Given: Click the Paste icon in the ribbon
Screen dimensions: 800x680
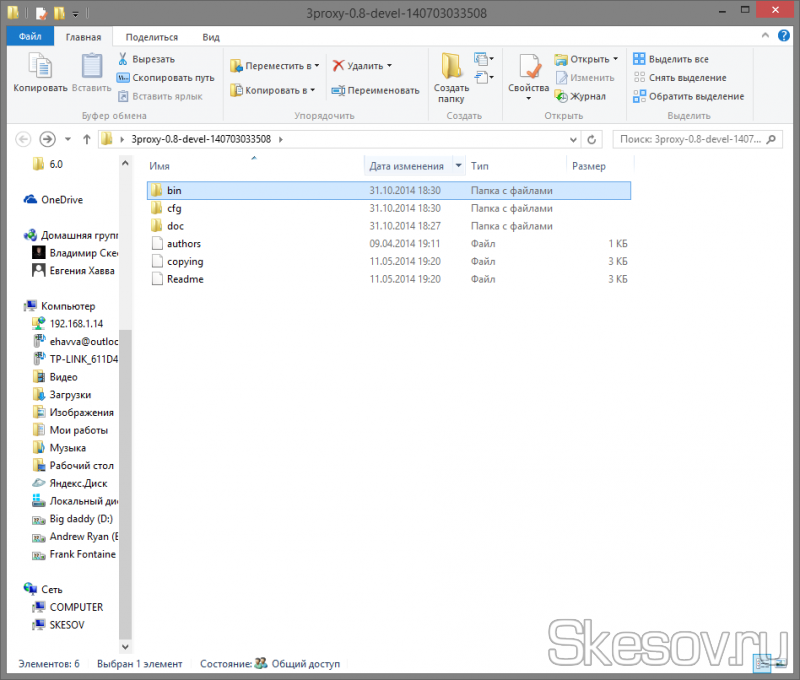Looking at the screenshot, I should 91,70.
